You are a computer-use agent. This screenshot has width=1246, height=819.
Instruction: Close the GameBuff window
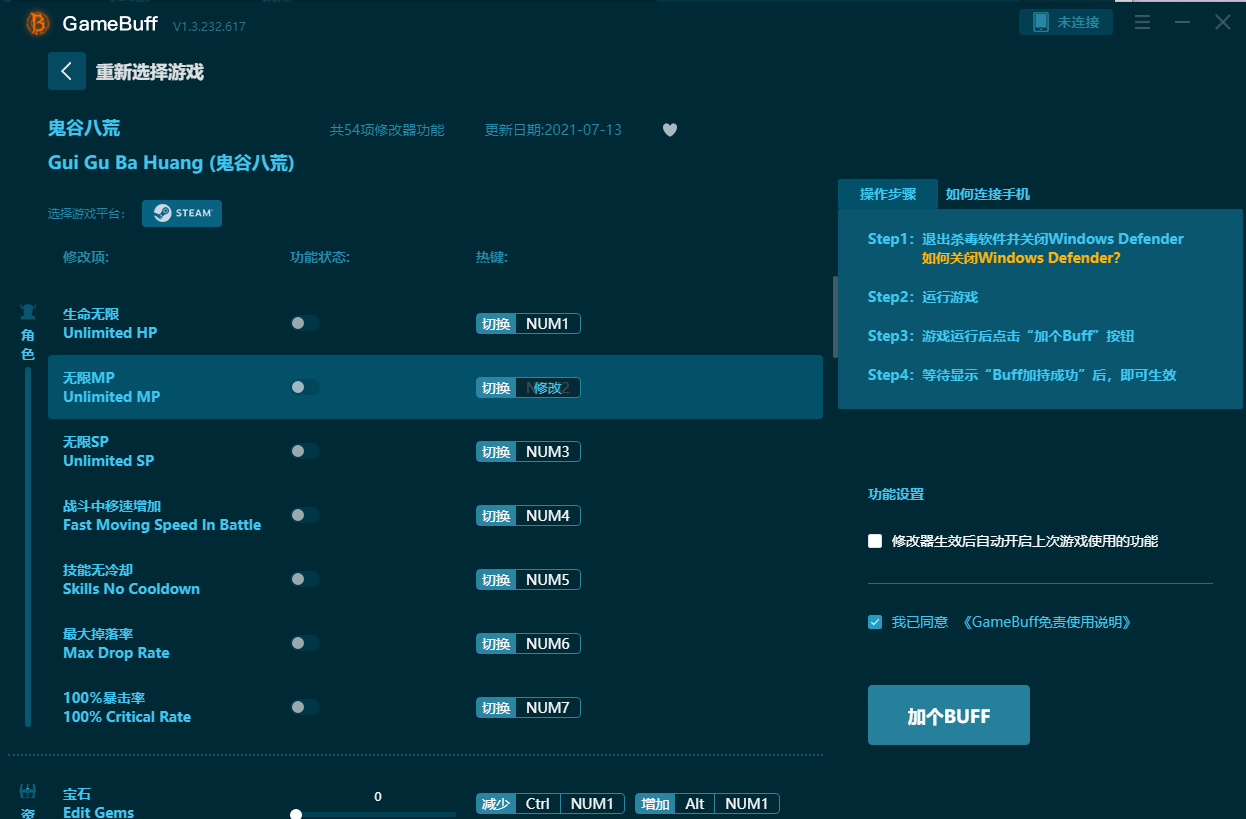click(1223, 22)
